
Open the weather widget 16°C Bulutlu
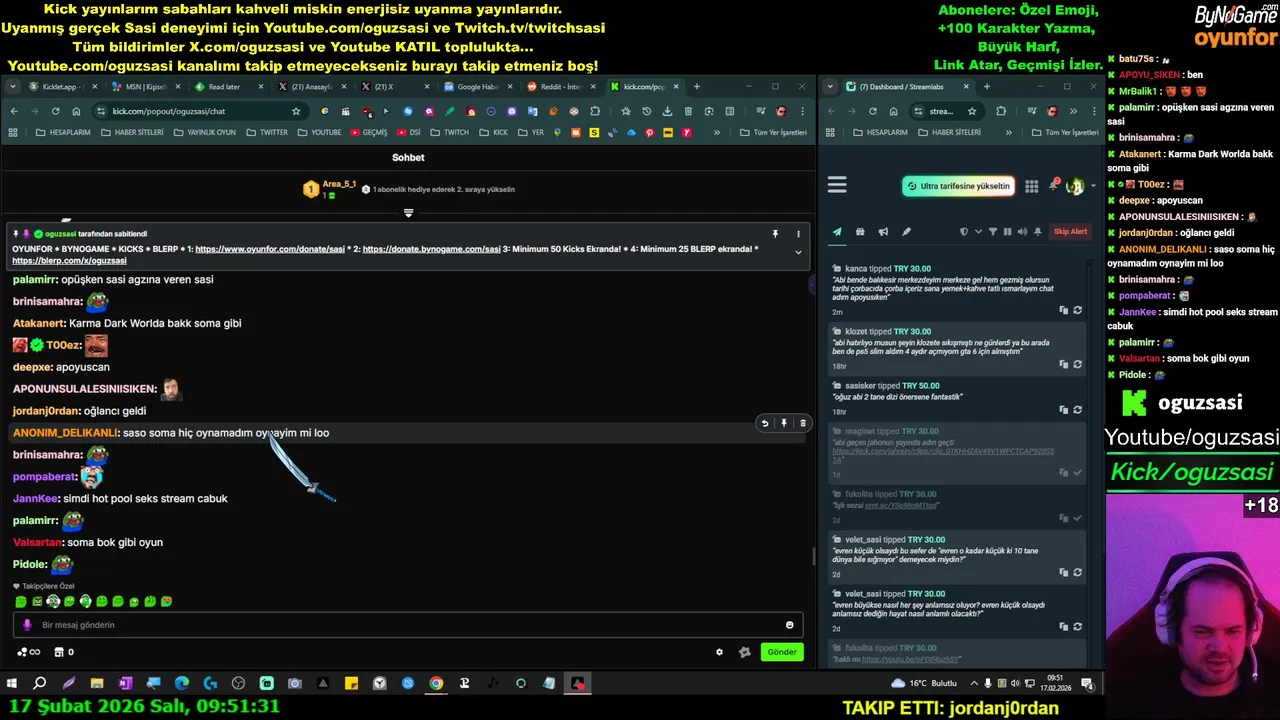923,684
